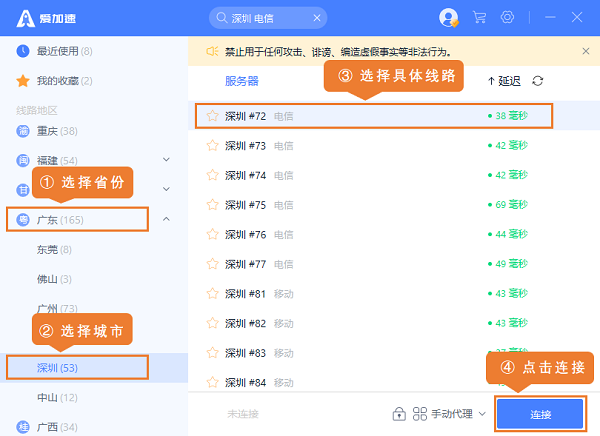Open the shopping cart icon

(x=479, y=17)
